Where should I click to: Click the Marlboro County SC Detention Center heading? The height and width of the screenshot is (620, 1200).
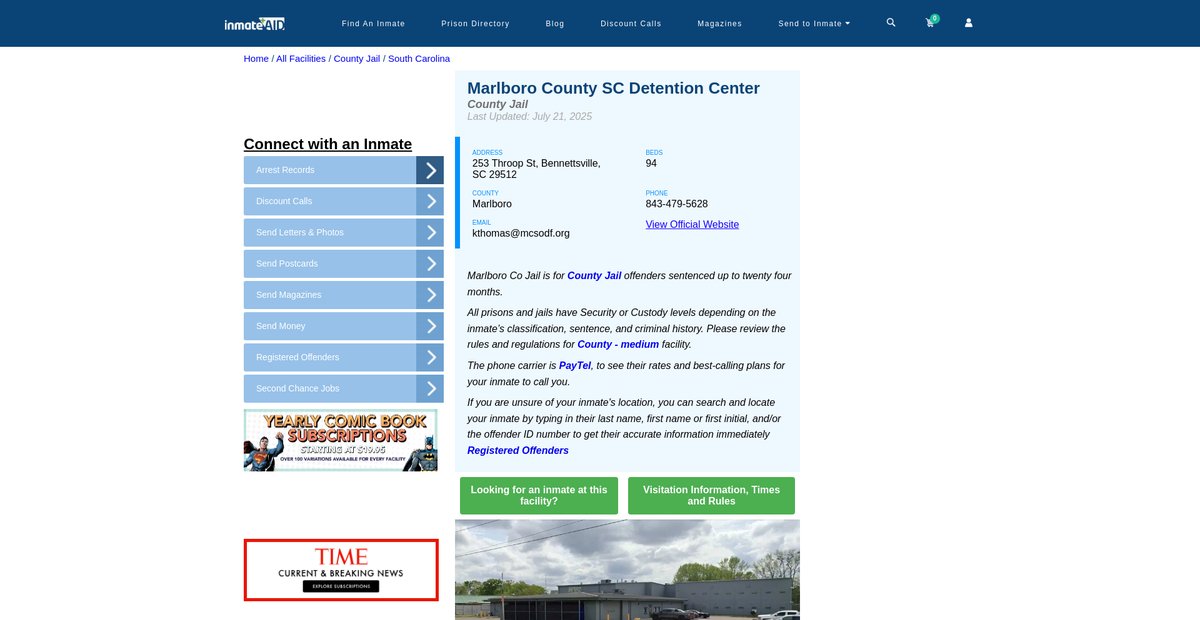613,88
